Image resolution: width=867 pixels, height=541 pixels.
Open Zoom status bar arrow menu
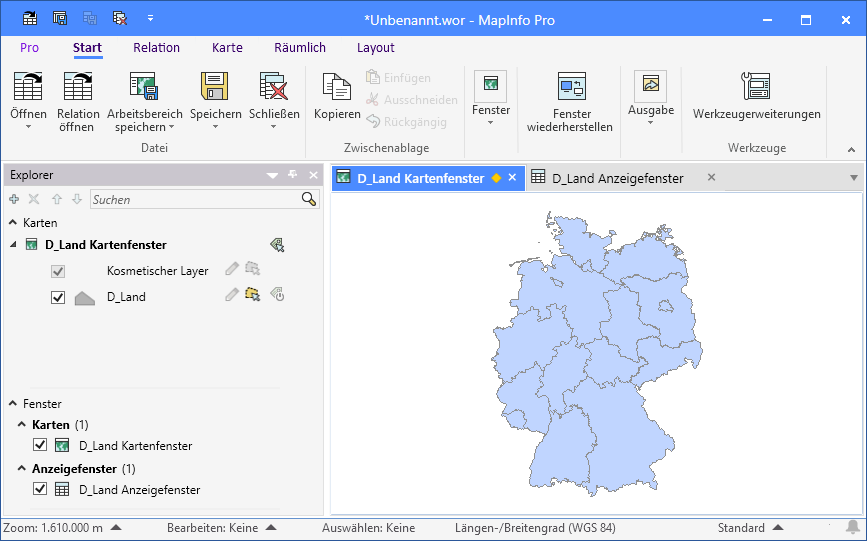point(116,527)
